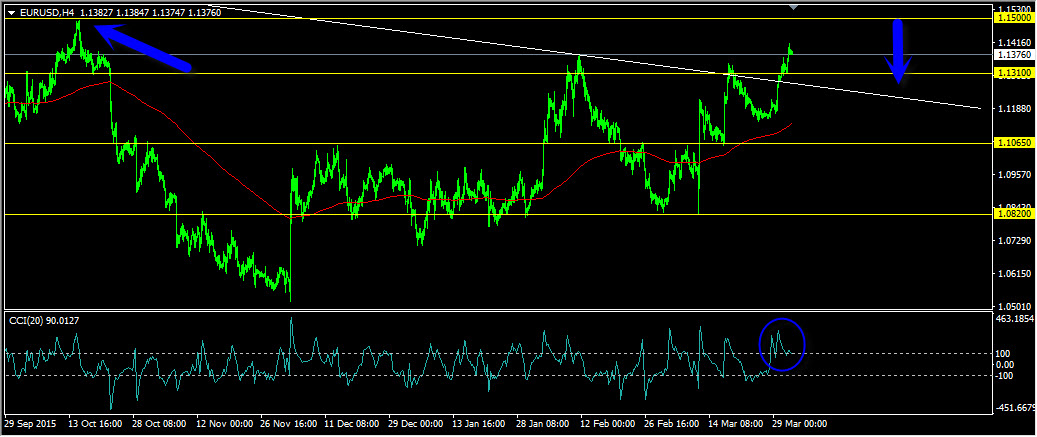1037x437 pixels.
Task: Select the current price tag 1.13760
Action: click(x=1014, y=54)
